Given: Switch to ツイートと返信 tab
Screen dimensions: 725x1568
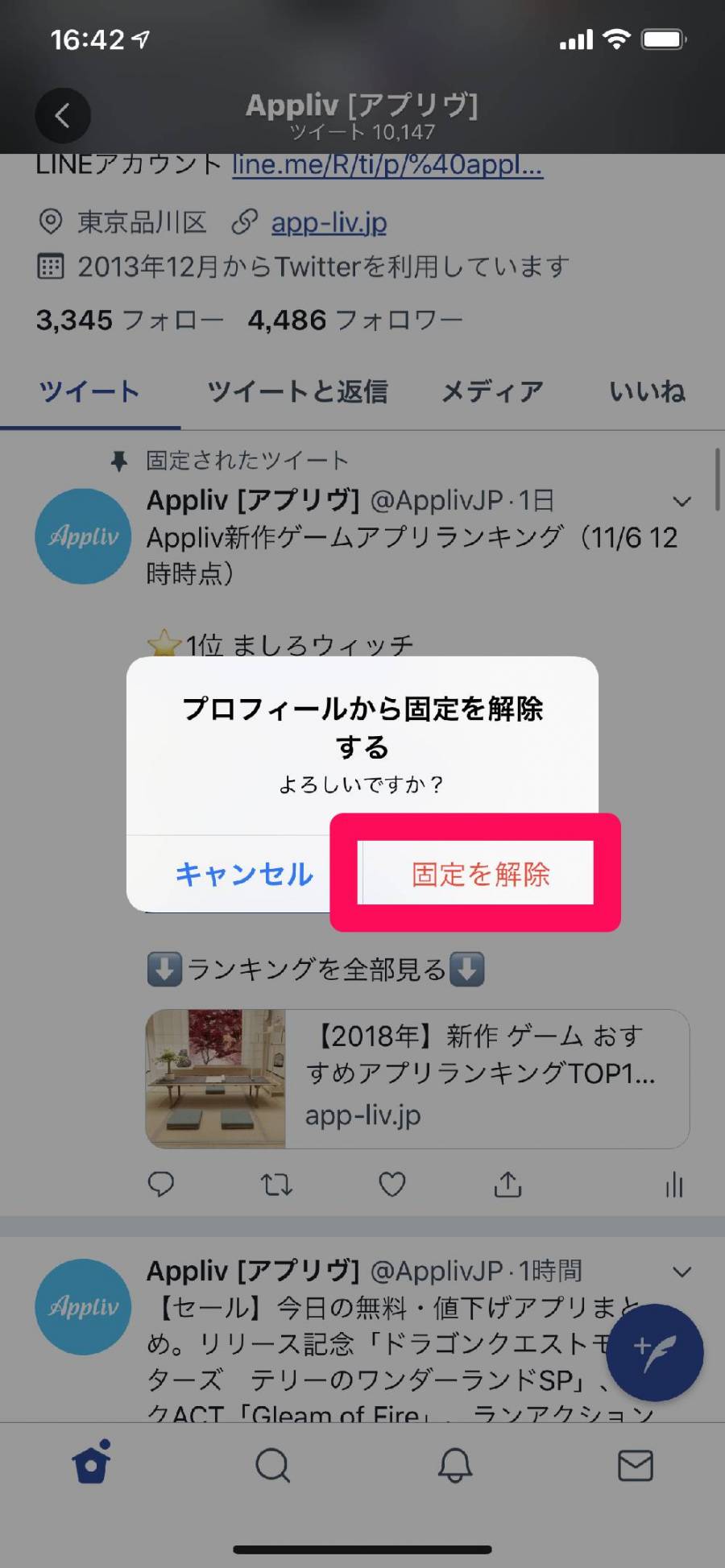Looking at the screenshot, I should pyautogui.click(x=297, y=392).
